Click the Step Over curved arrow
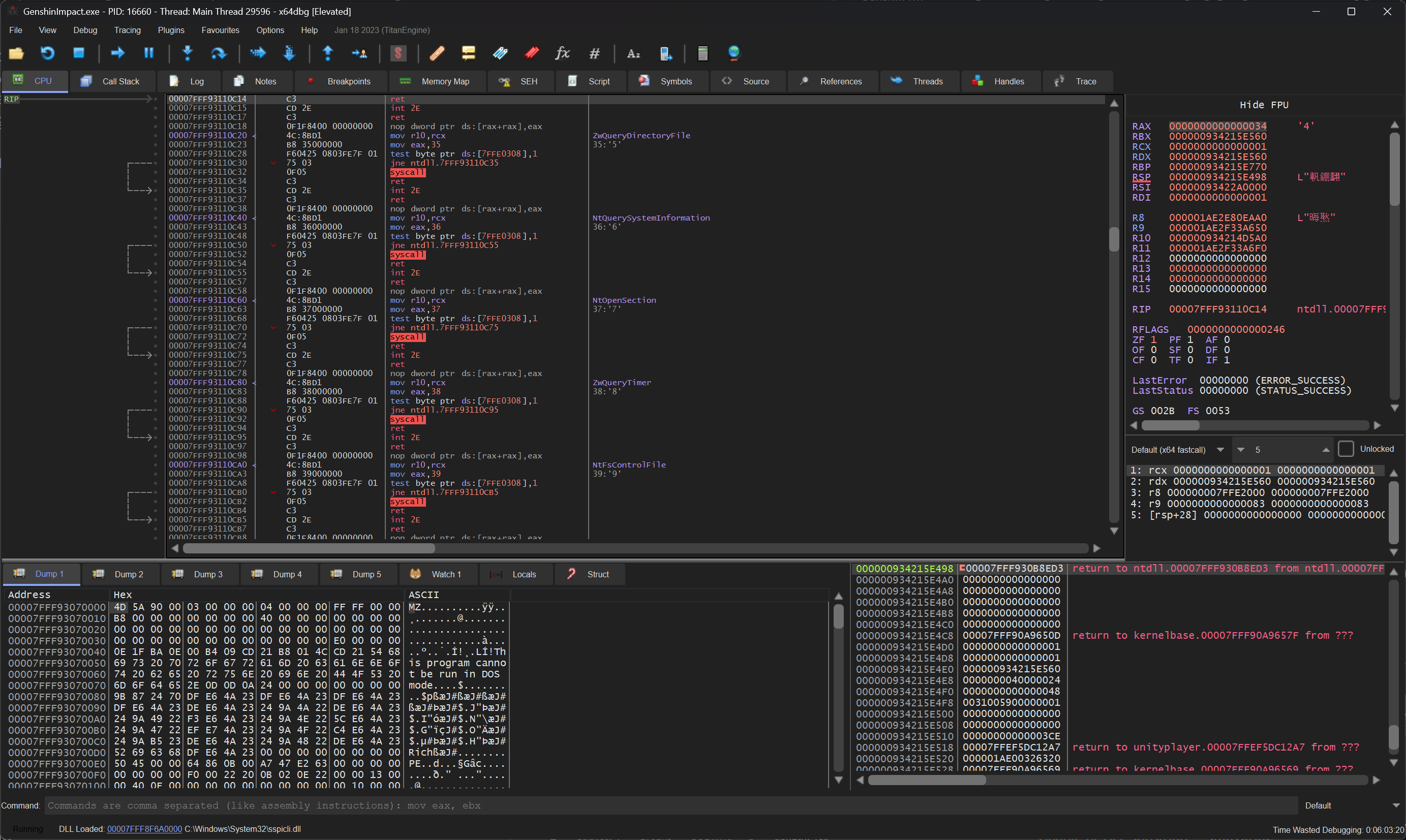1406x840 pixels. pos(219,53)
